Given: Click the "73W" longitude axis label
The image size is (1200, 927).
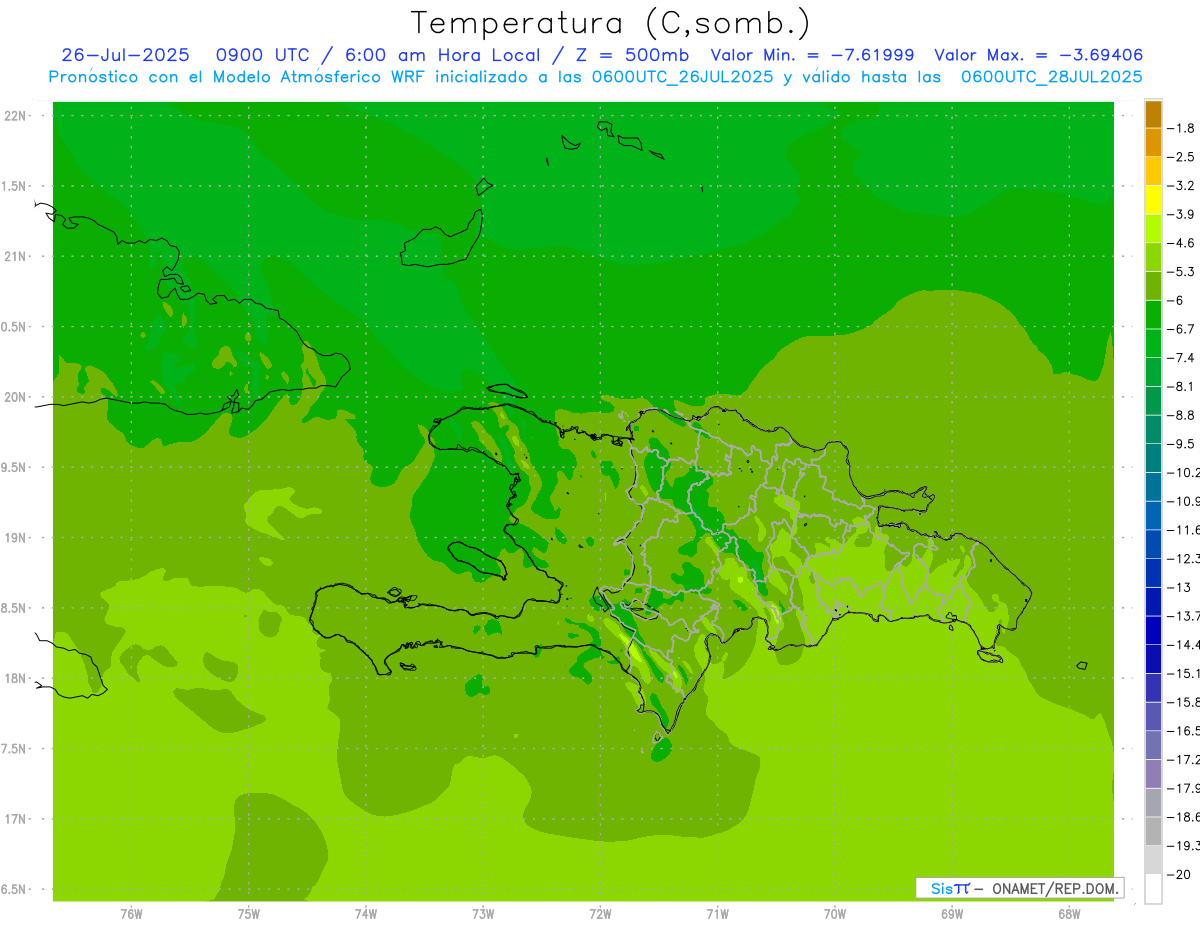Looking at the screenshot, I should (483, 914).
